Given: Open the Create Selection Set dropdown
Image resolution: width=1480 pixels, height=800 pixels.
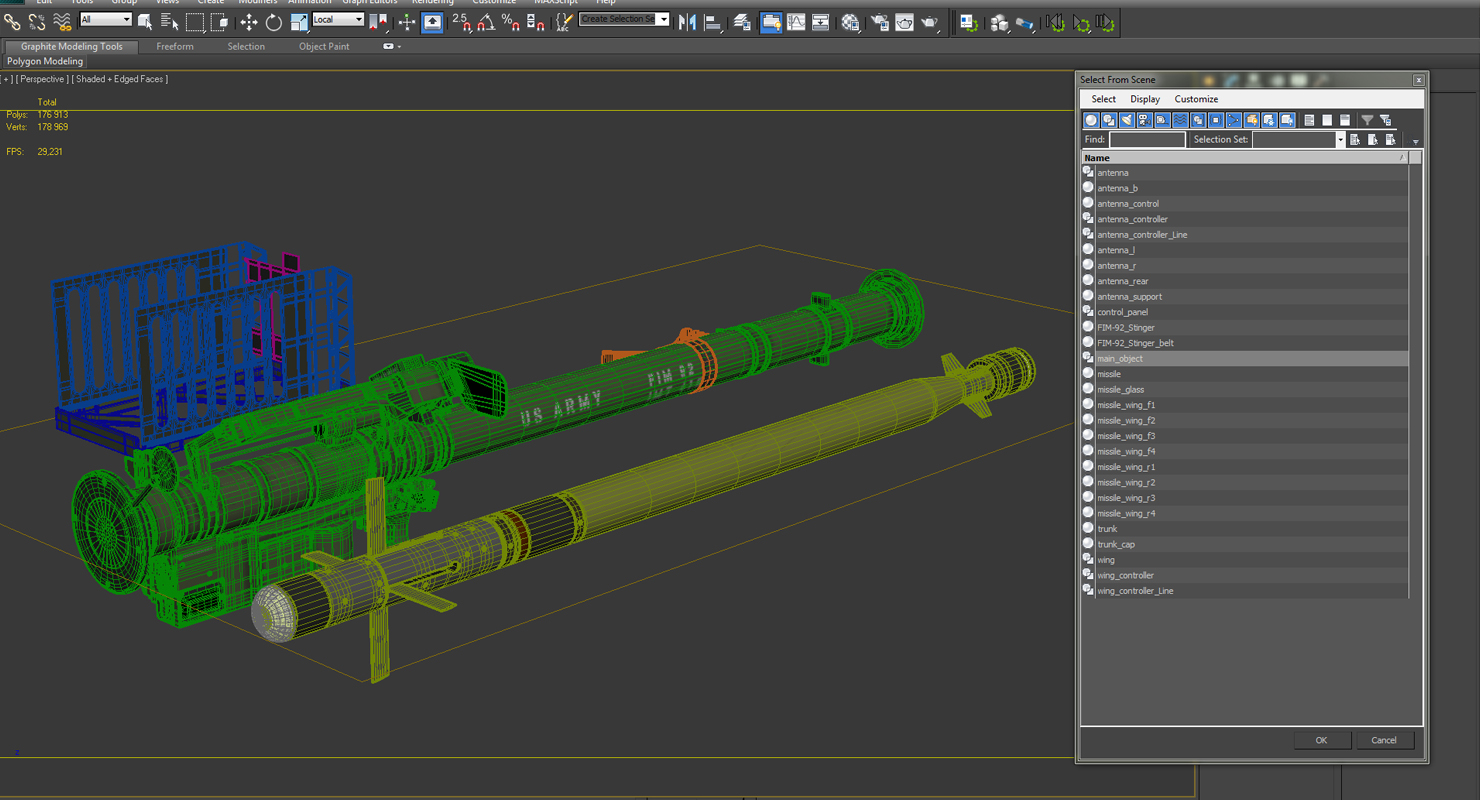Looking at the screenshot, I should pyautogui.click(x=624, y=19).
